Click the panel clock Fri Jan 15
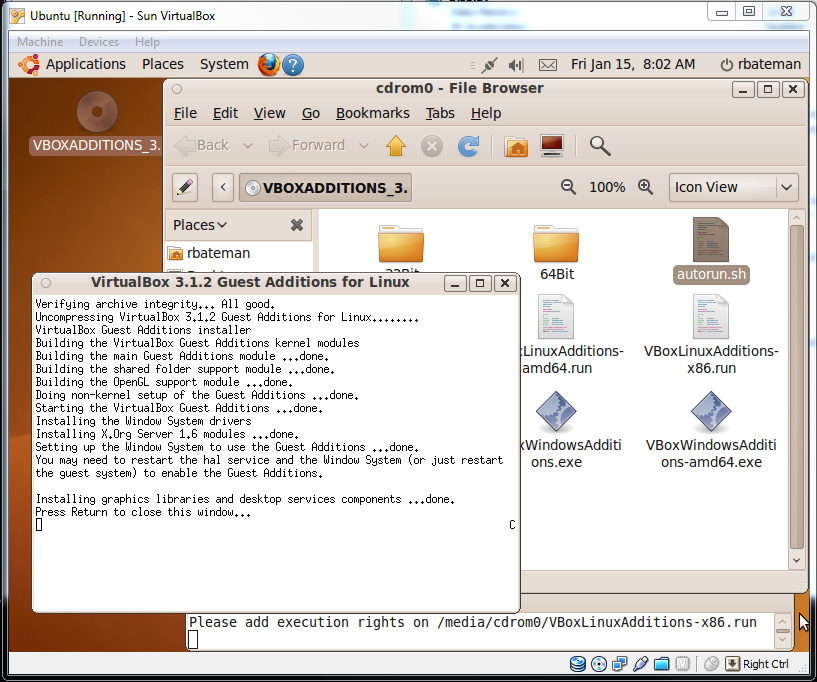The height and width of the screenshot is (682, 817). [633, 65]
